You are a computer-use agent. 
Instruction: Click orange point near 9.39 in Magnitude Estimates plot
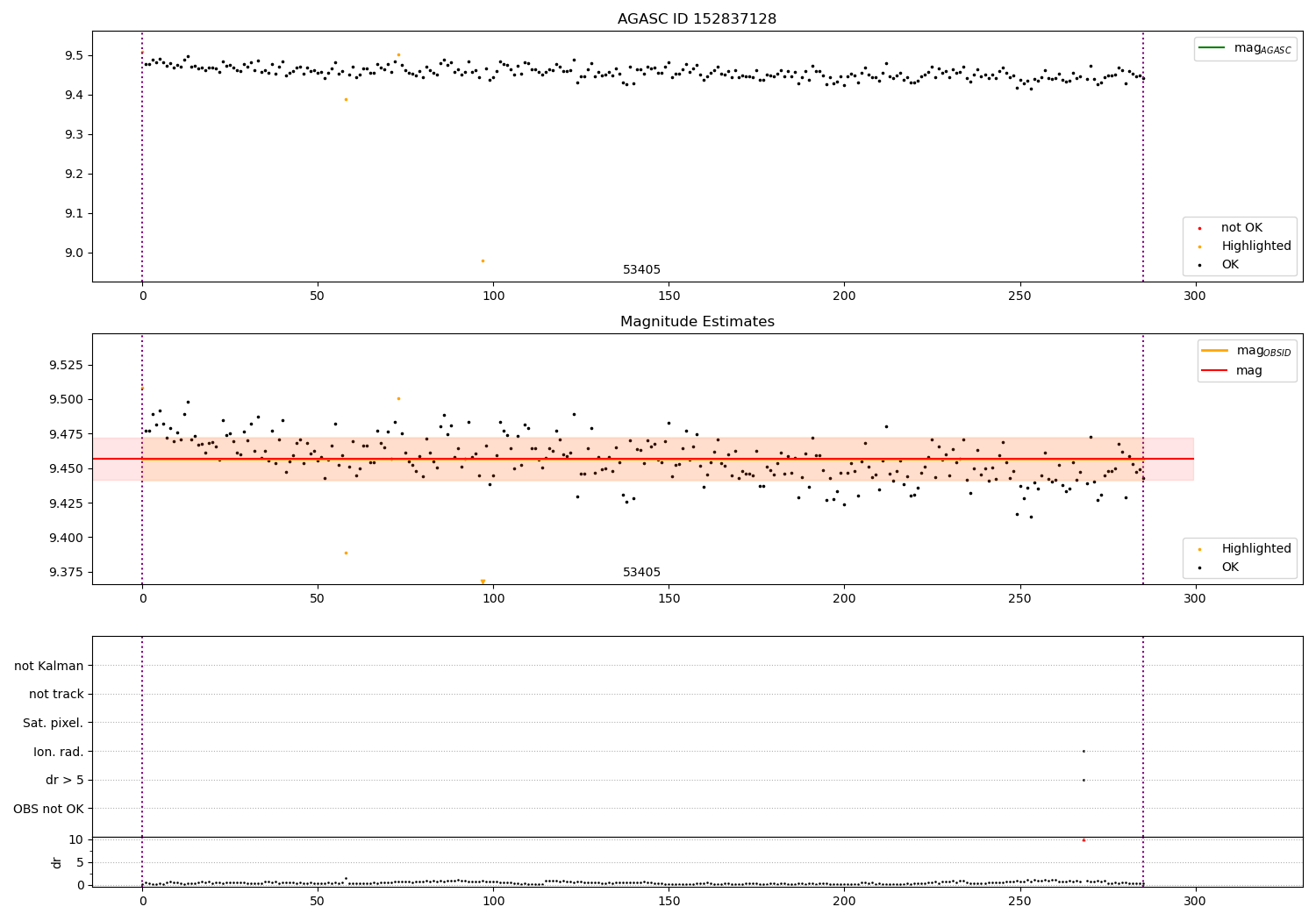pos(346,553)
